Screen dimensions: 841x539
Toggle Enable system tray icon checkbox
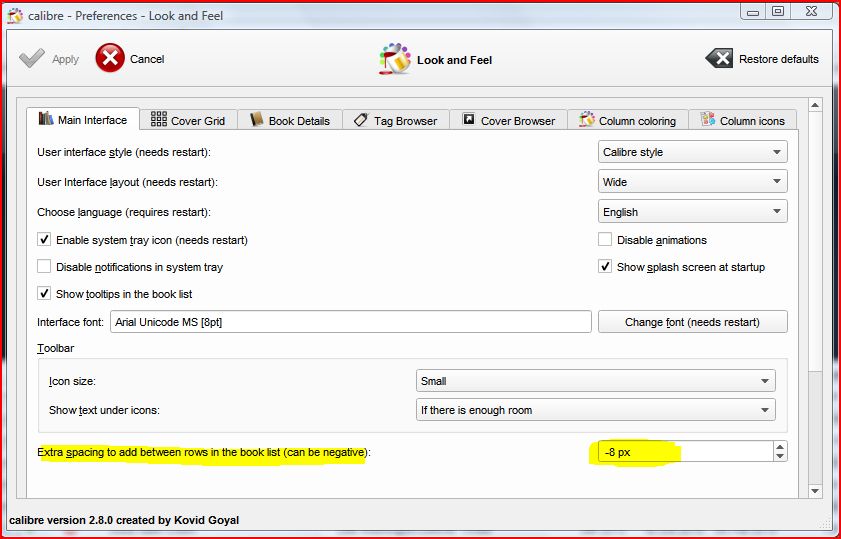[44, 239]
